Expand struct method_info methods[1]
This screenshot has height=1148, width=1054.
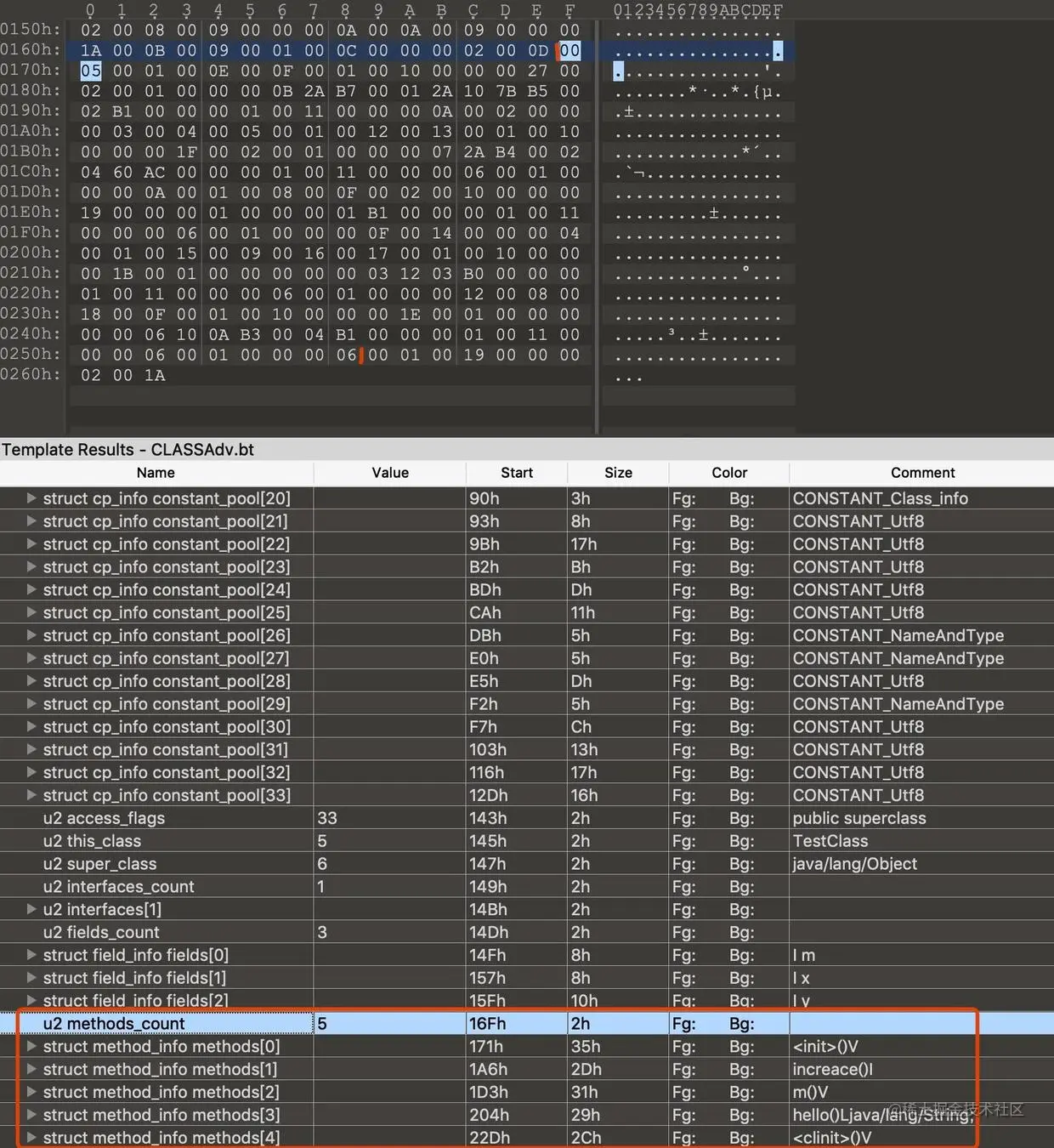31,1070
